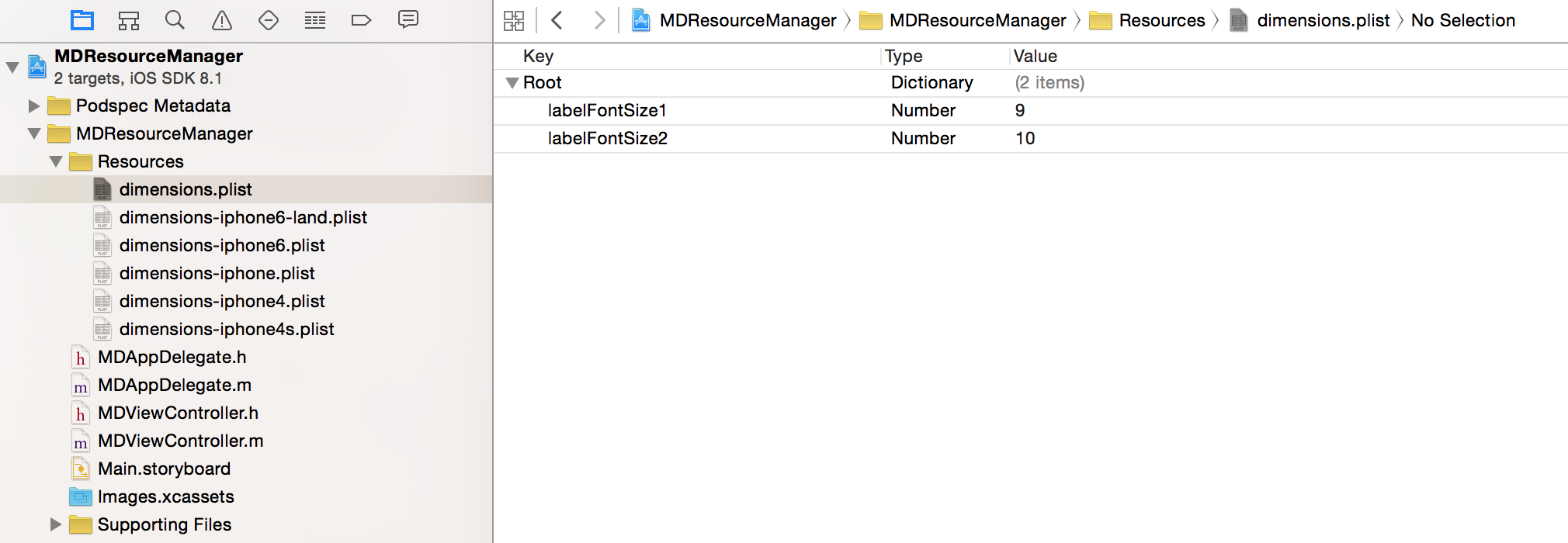This screenshot has width=1568, height=543.
Task: Collapse the Root dictionary row
Action: [512, 83]
